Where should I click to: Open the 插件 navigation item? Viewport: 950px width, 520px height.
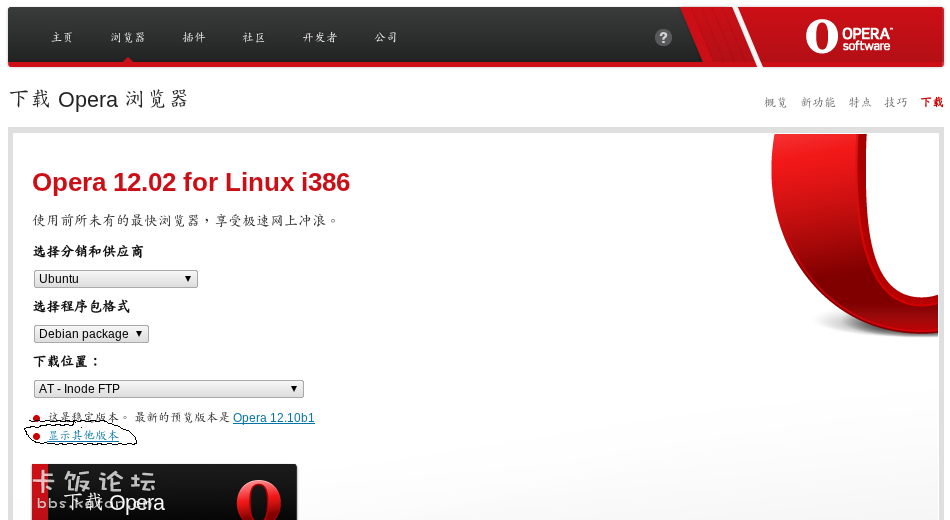tap(194, 38)
